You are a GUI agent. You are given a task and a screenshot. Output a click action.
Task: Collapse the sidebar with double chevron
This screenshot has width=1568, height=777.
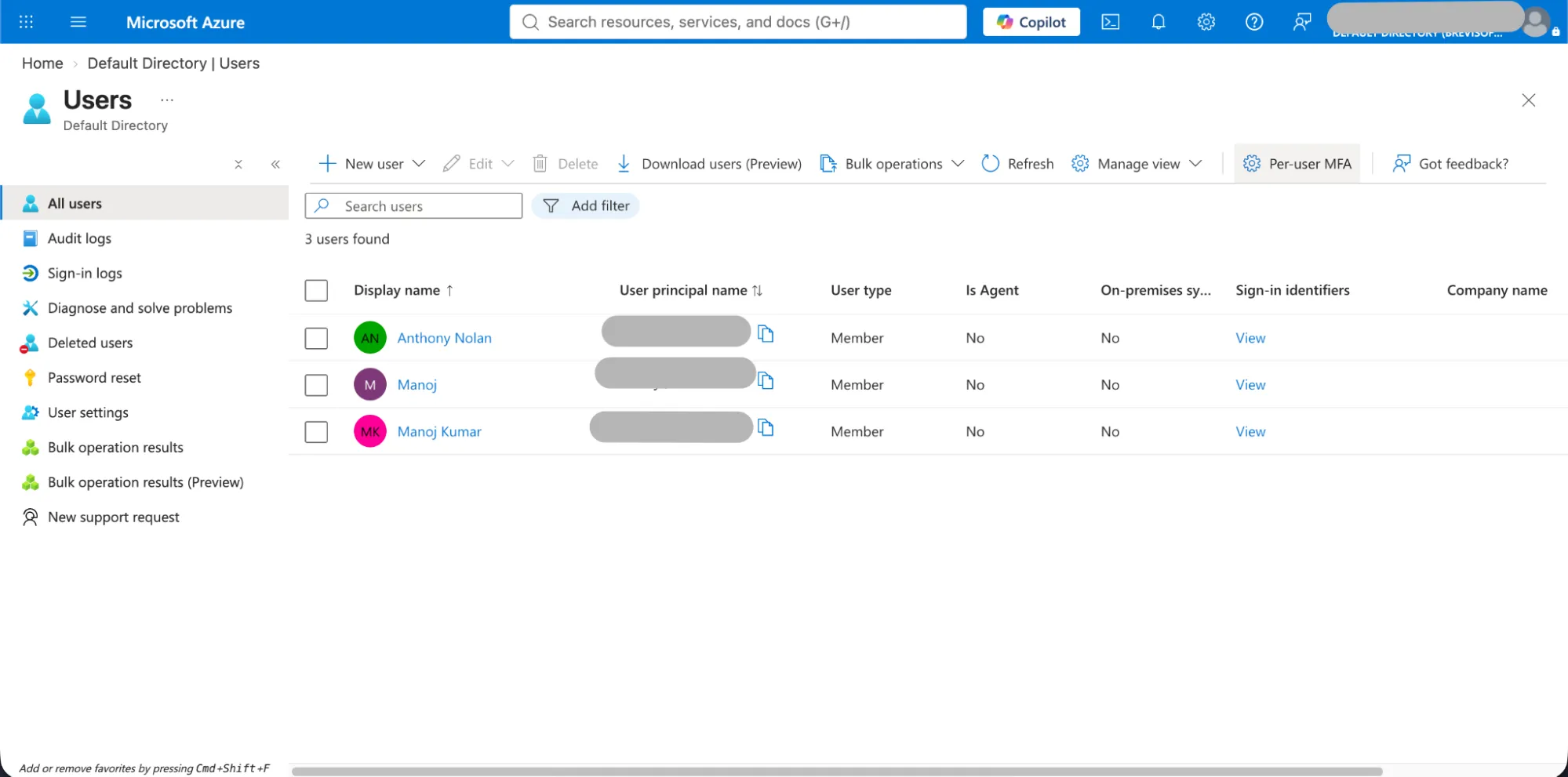(275, 164)
